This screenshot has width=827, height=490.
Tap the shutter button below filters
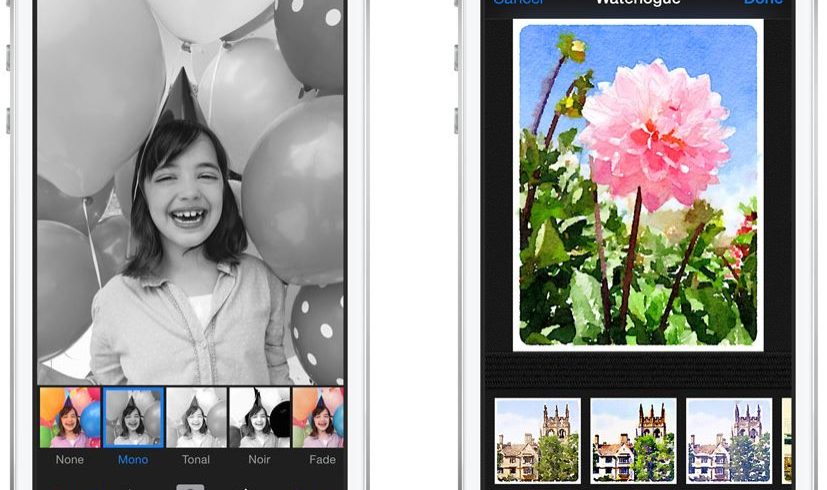click(x=190, y=487)
